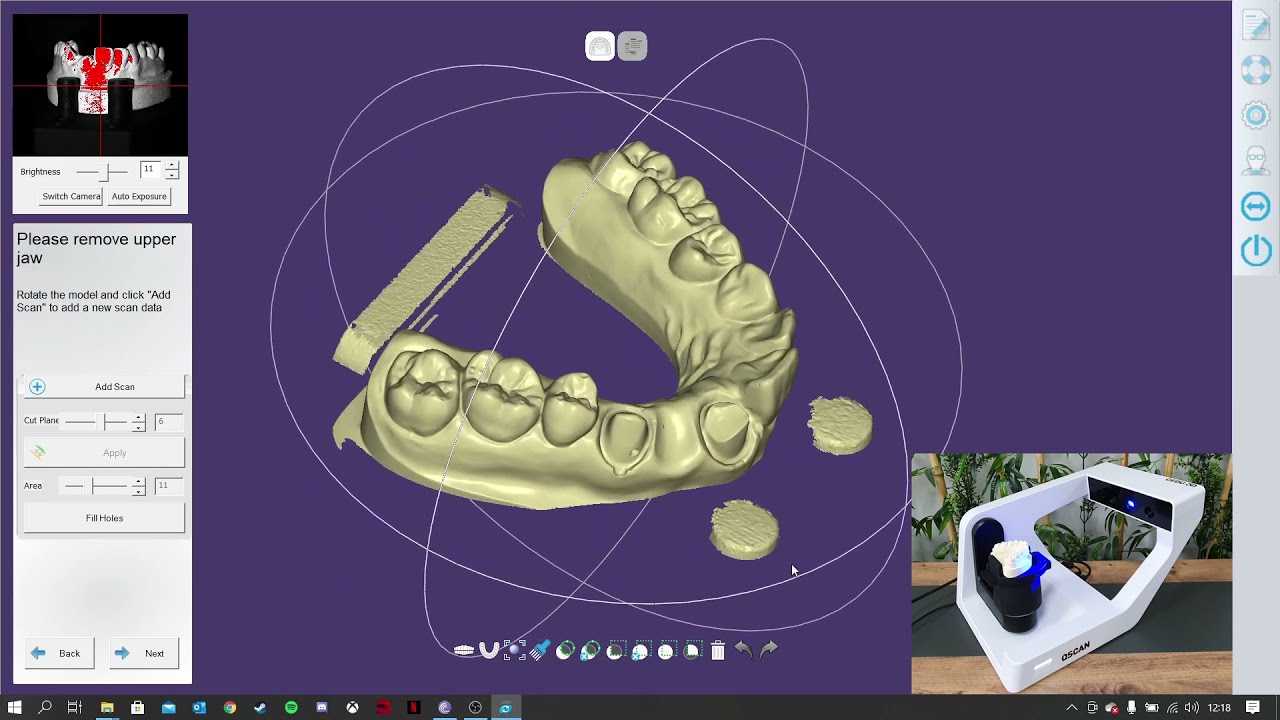
Task: Click the Apply button
Action: point(104,453)
